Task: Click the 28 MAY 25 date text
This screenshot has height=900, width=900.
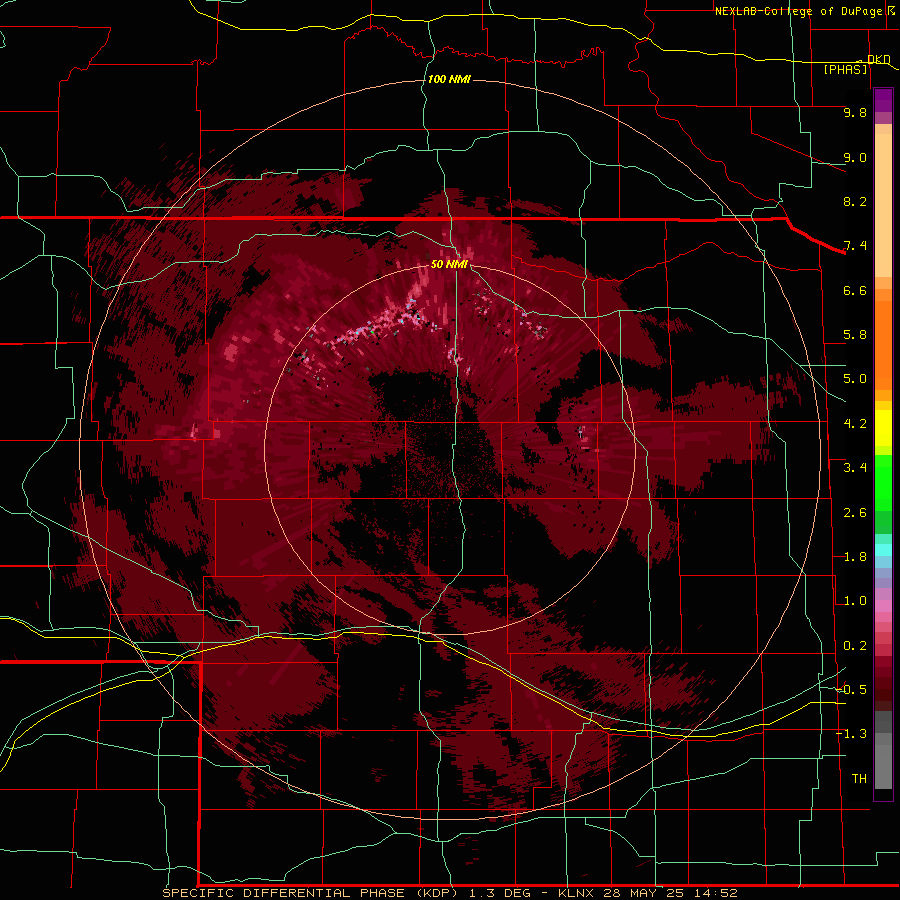Action: coord(643,893)
